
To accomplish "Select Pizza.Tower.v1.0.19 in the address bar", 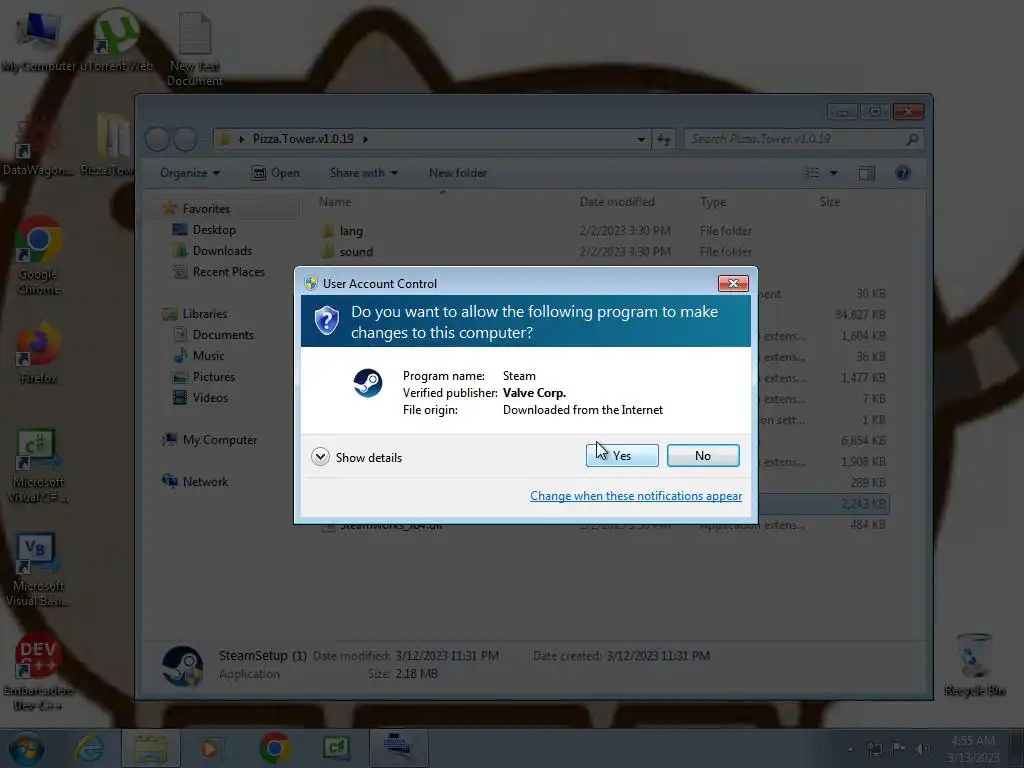I will pos(303,139).
